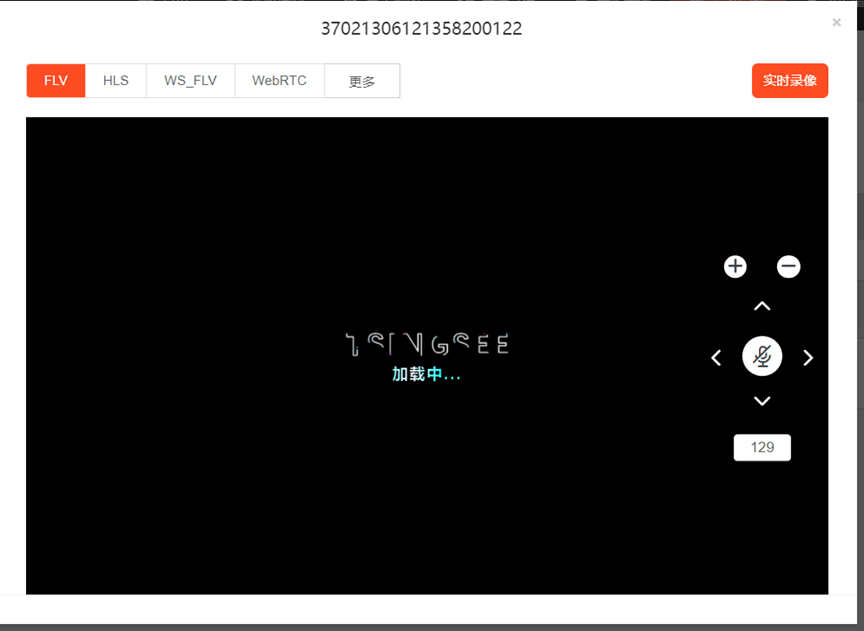The image size is (864, 631).
Task: Expand the 更多 protocol options
Action: [362, 81]
